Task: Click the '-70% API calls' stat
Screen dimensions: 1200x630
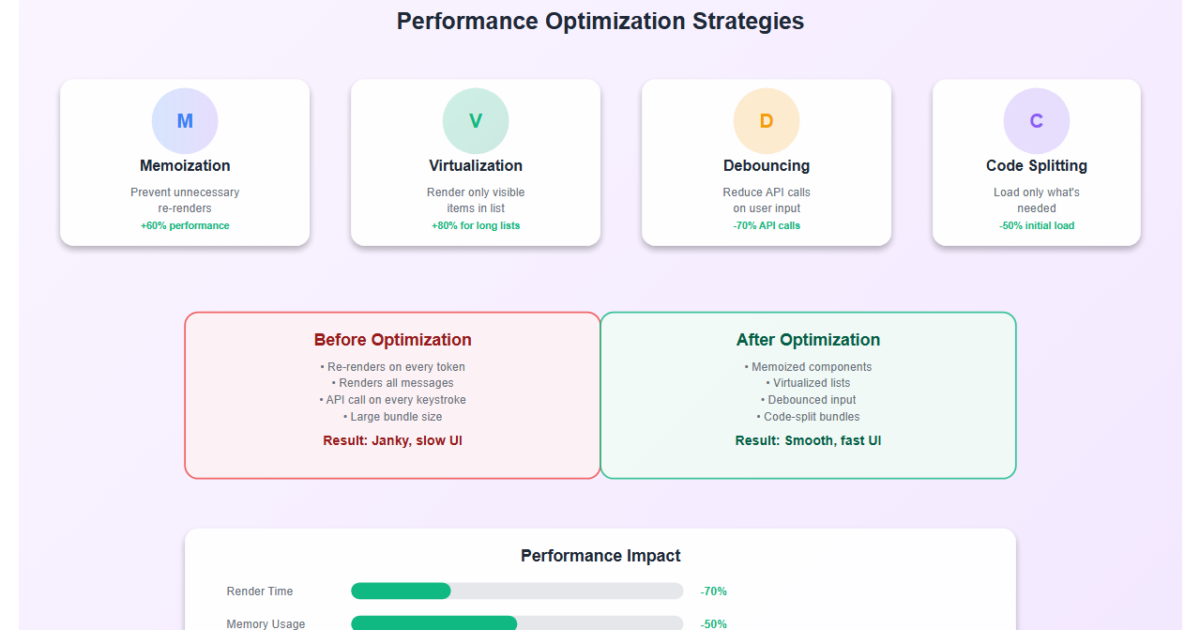Action: pos(766,226)
